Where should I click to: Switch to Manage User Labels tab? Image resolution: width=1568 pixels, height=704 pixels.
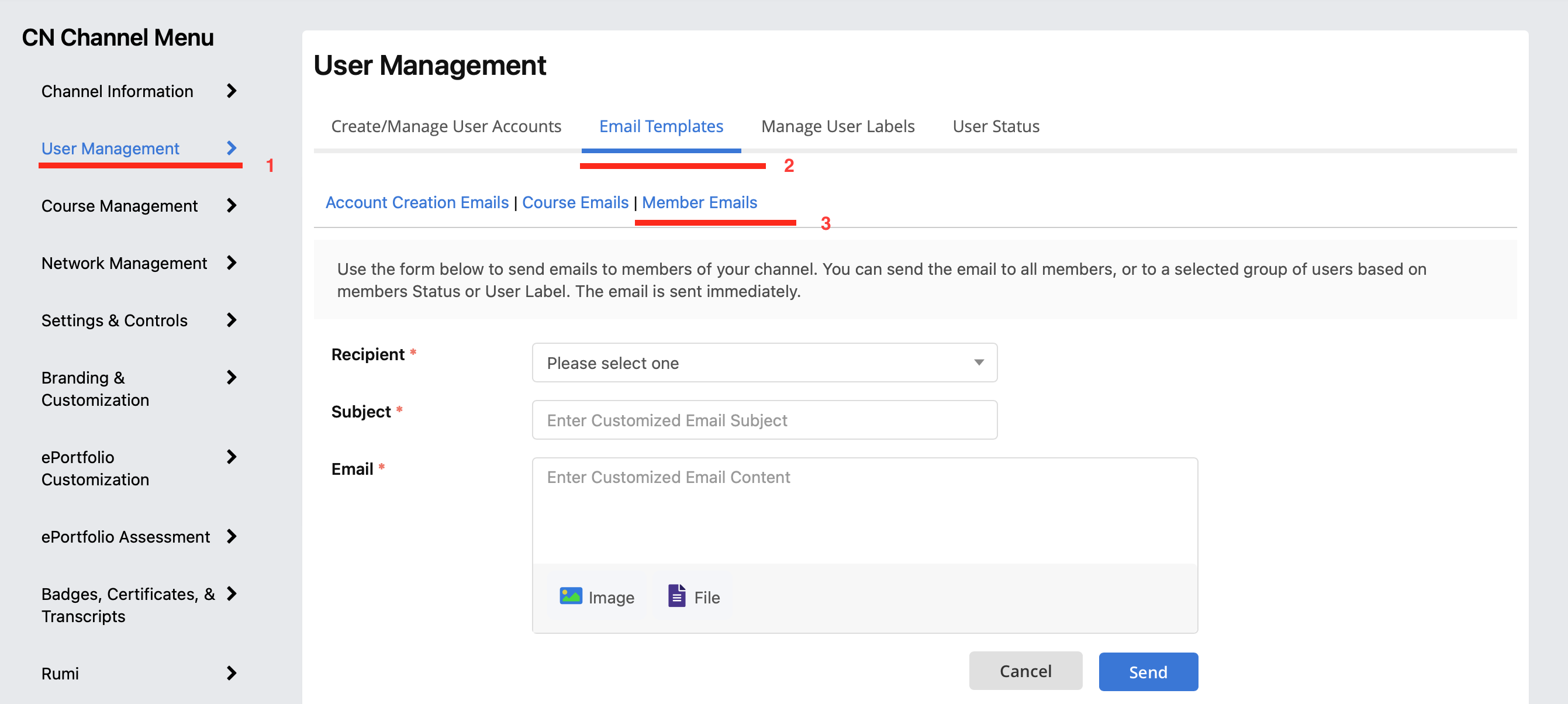(838, 127)
